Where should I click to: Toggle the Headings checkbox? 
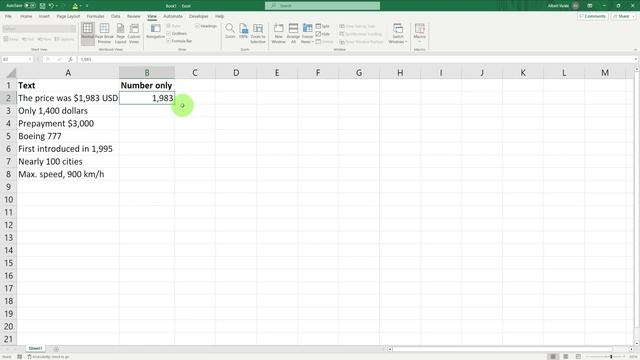(206, 26)
